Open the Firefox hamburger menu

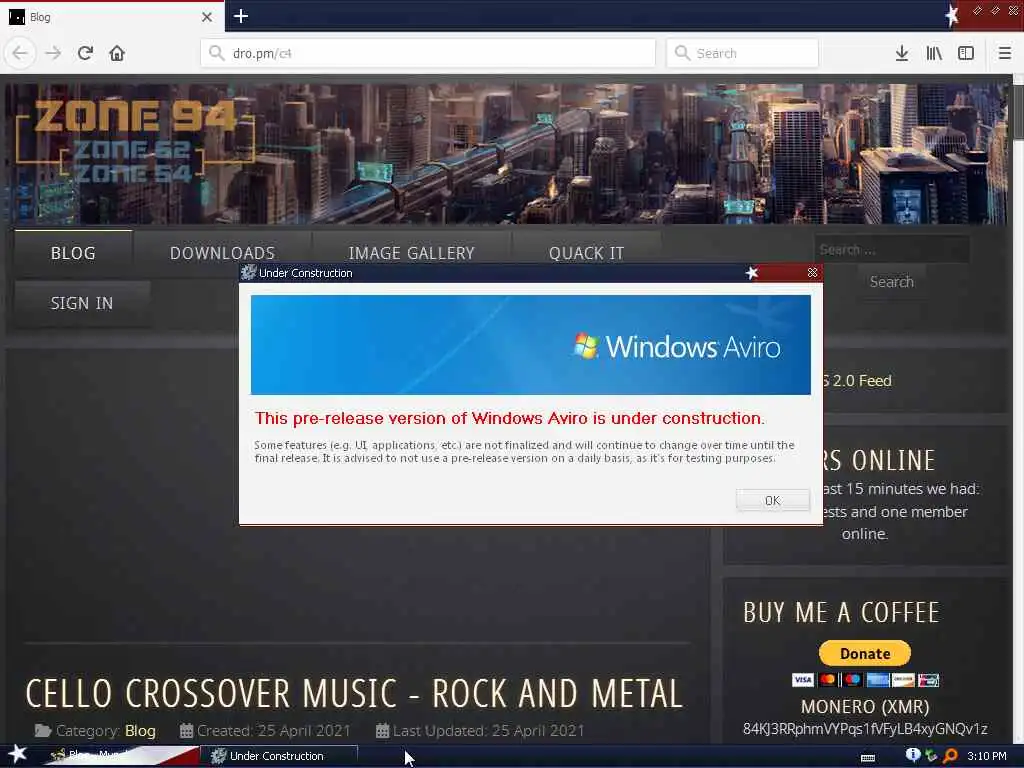[1004, 53]
